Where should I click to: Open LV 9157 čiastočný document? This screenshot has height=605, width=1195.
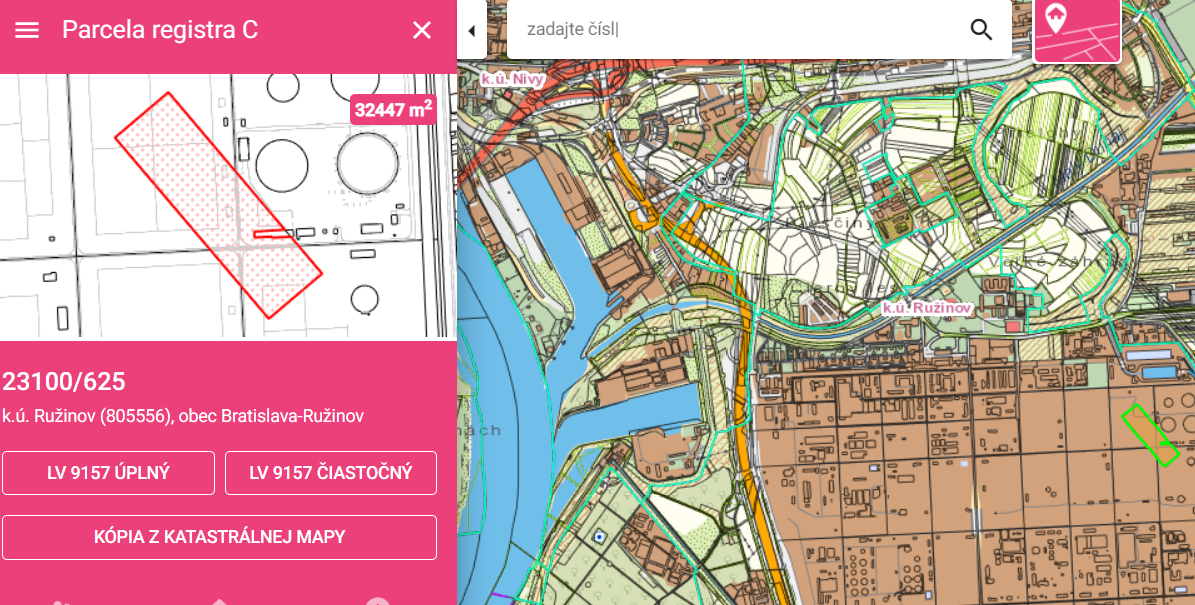[331, 473]
